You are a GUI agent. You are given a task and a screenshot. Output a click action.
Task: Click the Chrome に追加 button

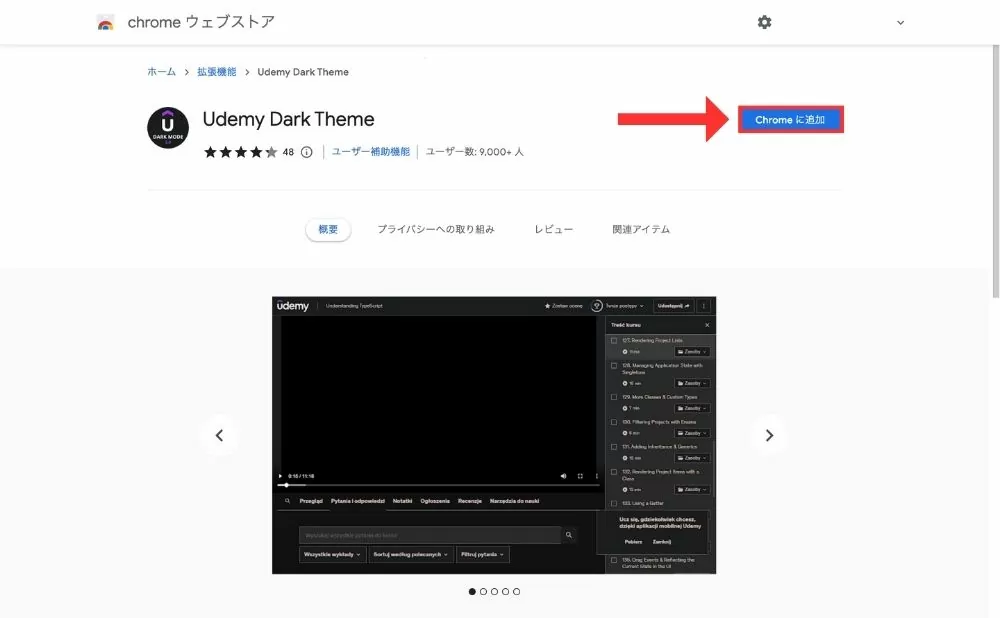click(790, 120)
